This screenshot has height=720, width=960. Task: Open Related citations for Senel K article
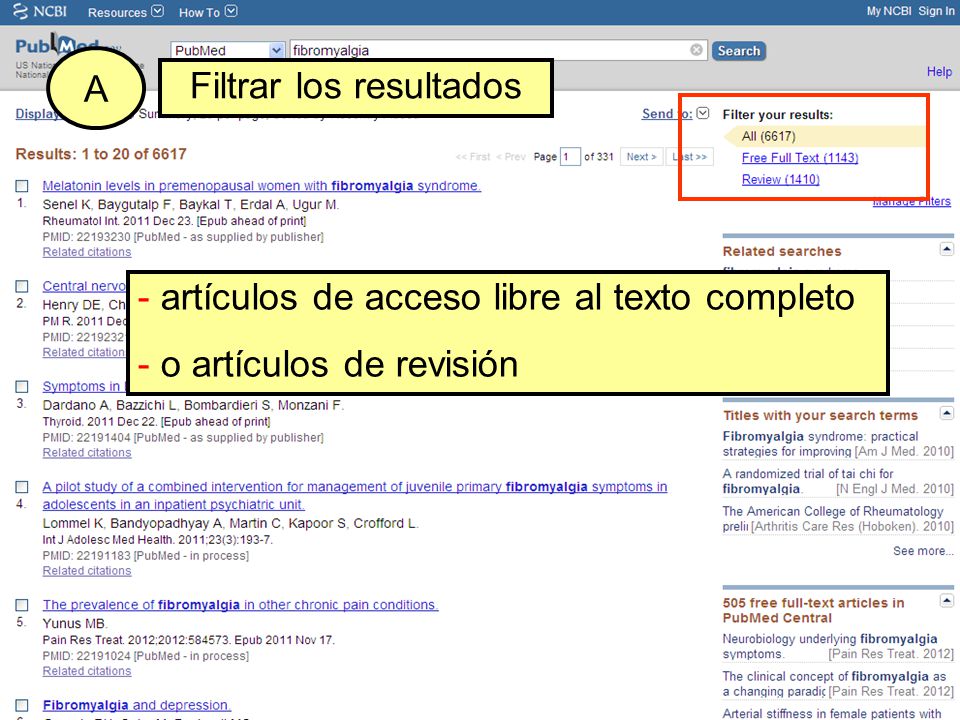tap(87, 252)
